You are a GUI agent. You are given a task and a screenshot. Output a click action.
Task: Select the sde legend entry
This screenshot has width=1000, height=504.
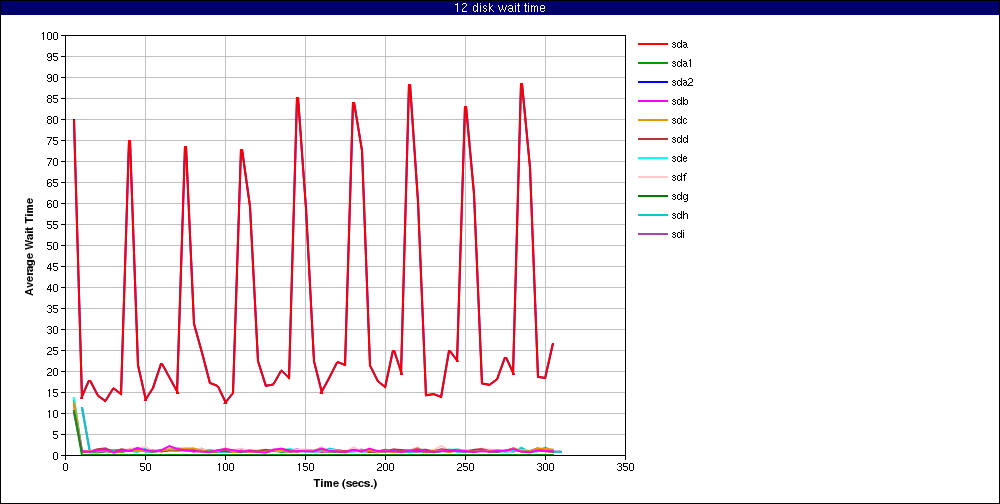coord(663,158)
